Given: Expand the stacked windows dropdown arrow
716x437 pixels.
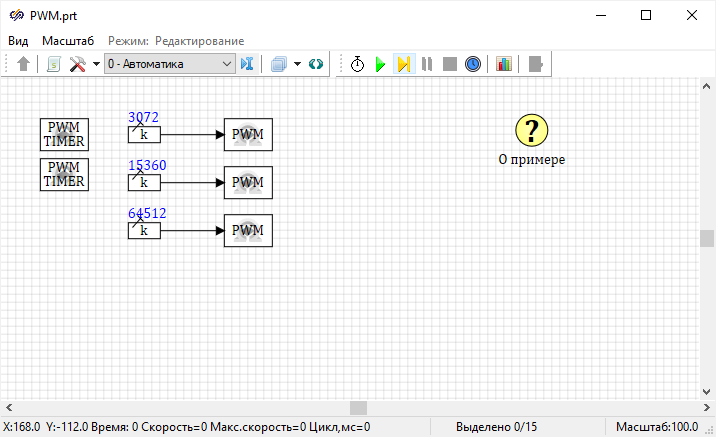Looking at the screenshot, I should 297,64.
